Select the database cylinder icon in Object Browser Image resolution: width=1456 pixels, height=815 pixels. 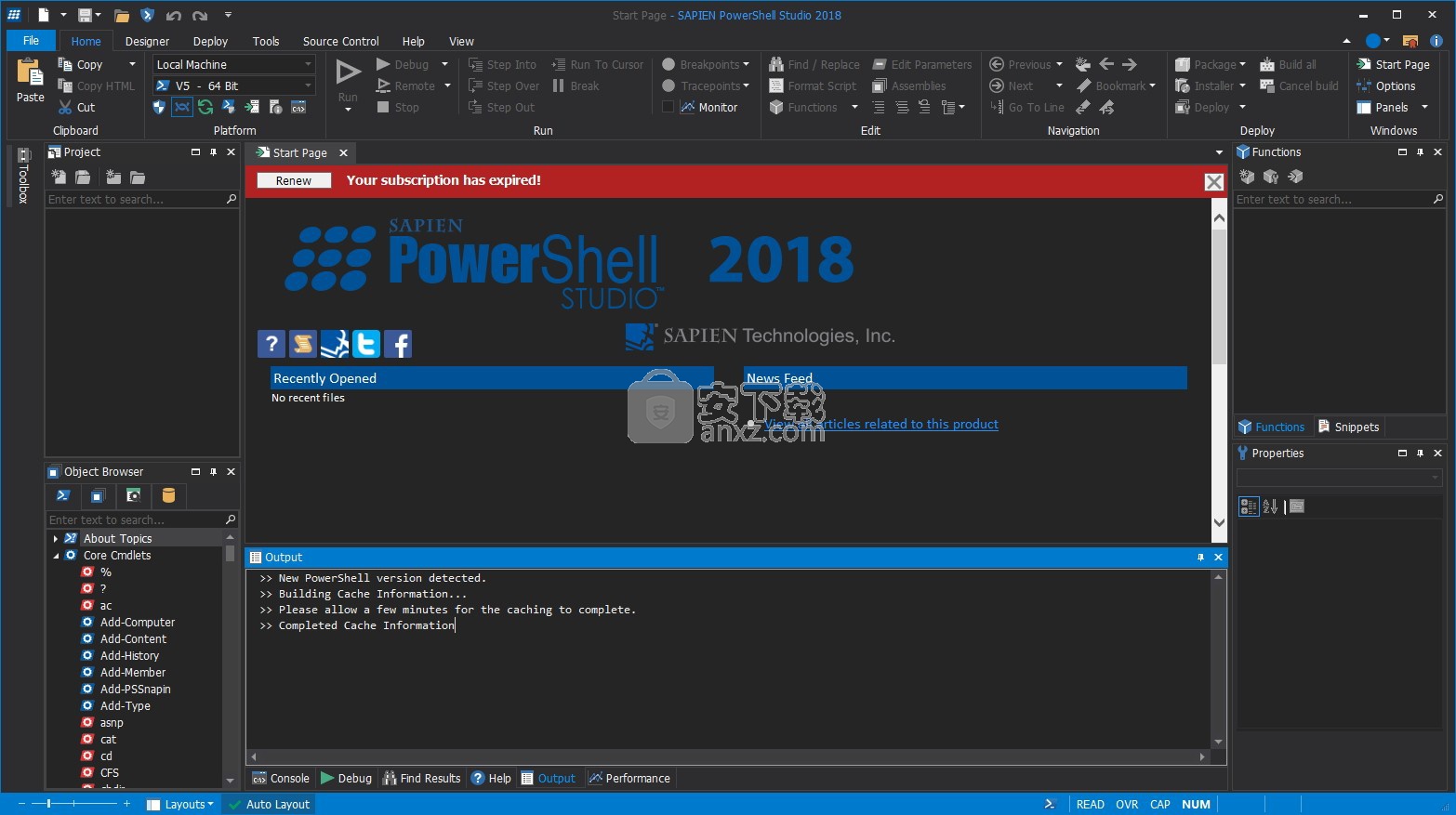point(168,495)
